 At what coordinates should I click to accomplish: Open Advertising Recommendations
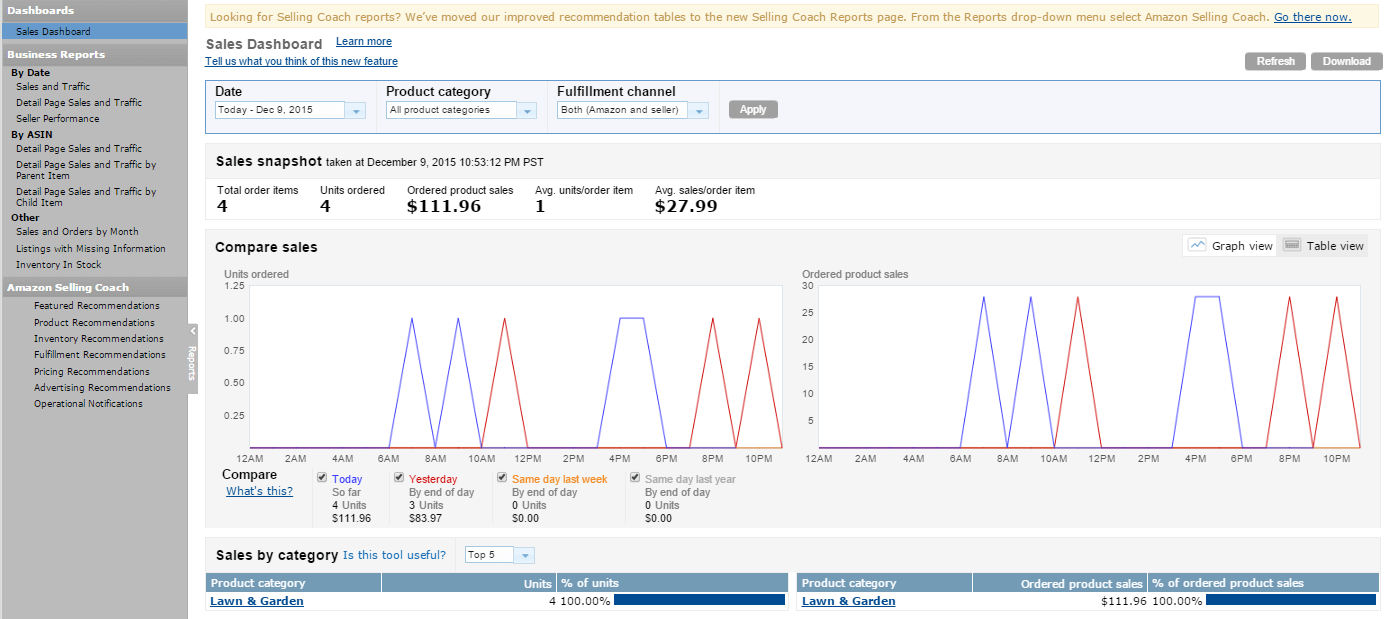[102, 388]
